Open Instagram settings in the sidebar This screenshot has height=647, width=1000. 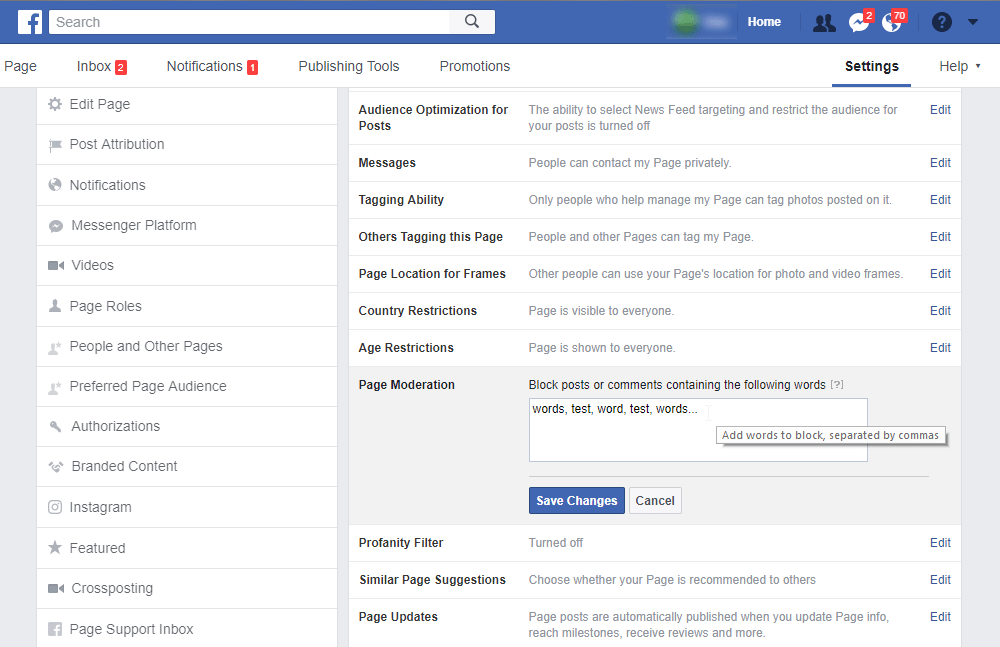click(x=100, y=507)
